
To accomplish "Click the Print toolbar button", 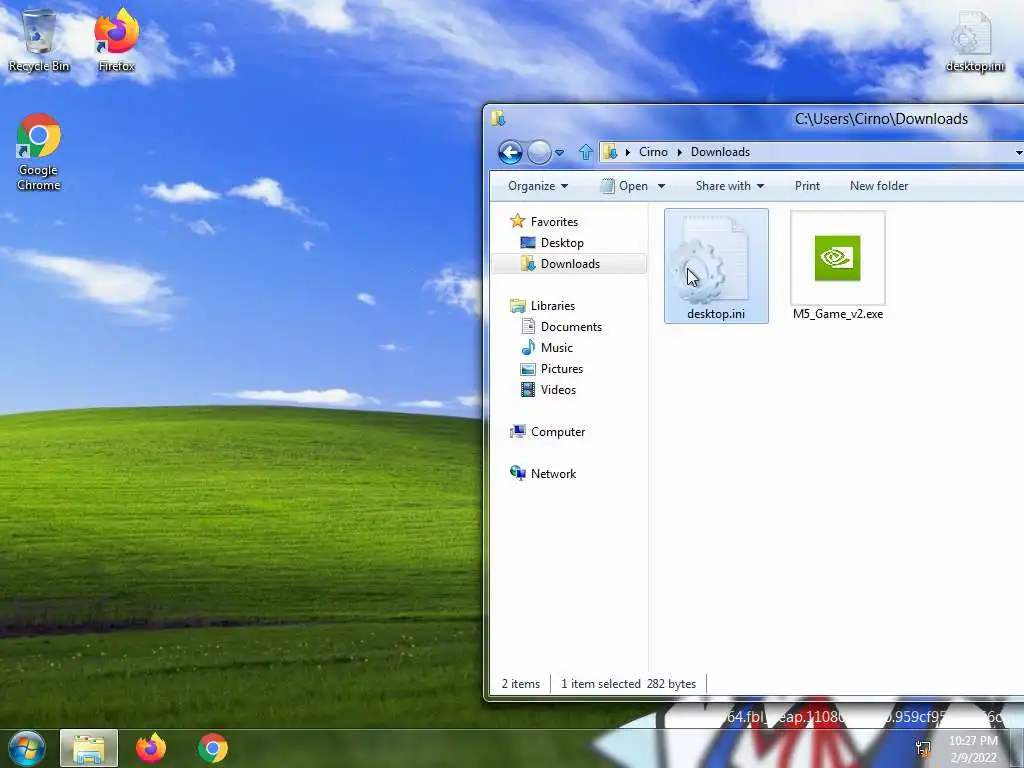I will click(807, 186).
